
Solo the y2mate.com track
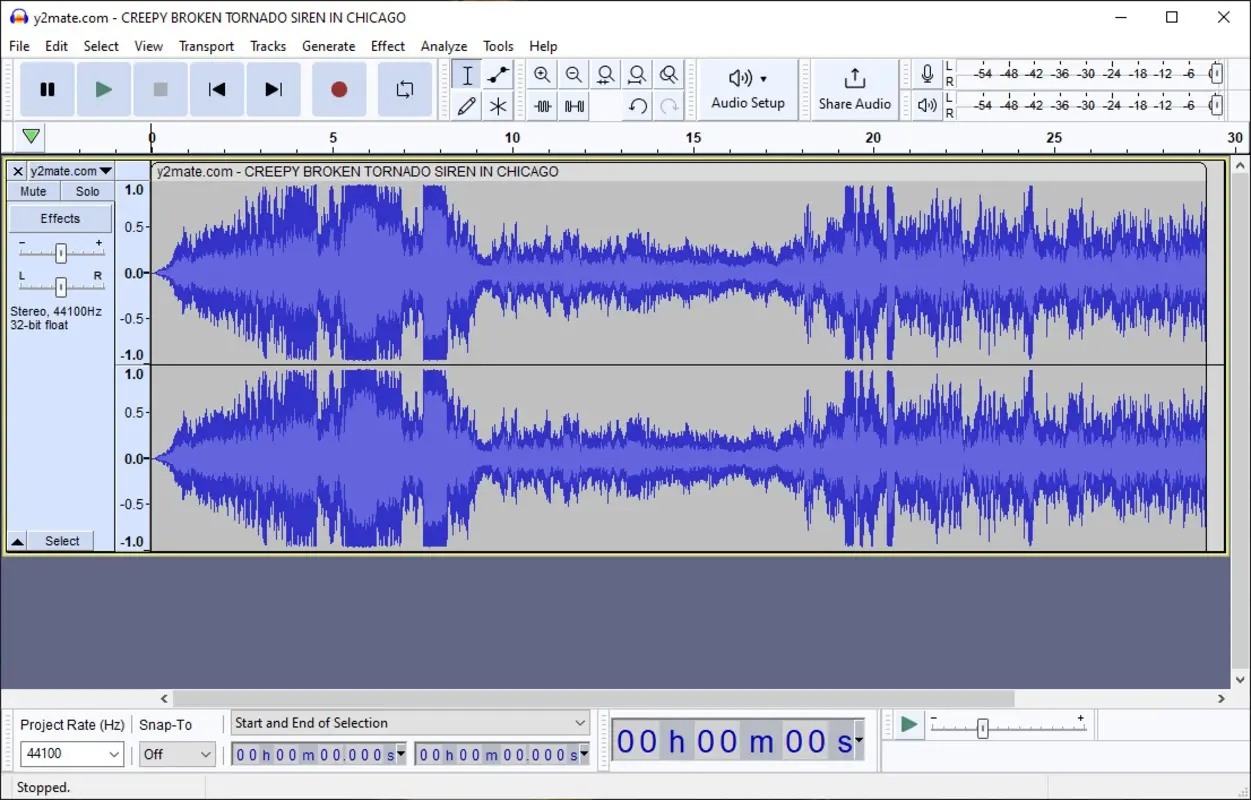[x=86, y=191]
